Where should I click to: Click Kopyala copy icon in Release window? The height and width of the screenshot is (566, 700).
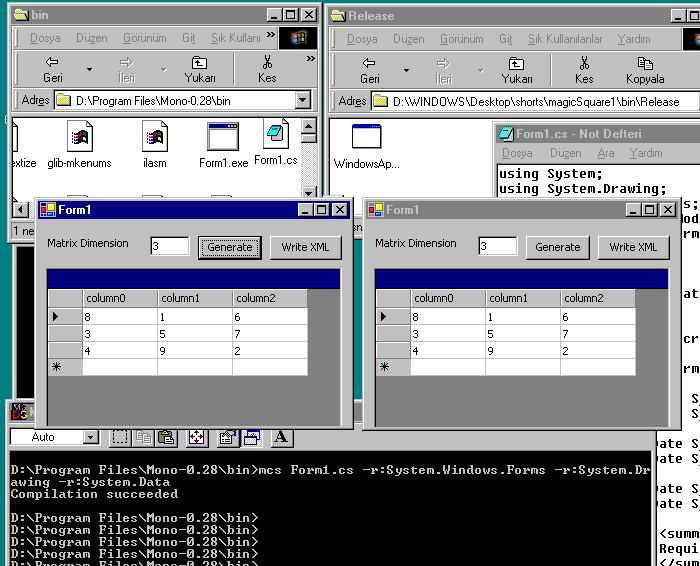(645, 63)
